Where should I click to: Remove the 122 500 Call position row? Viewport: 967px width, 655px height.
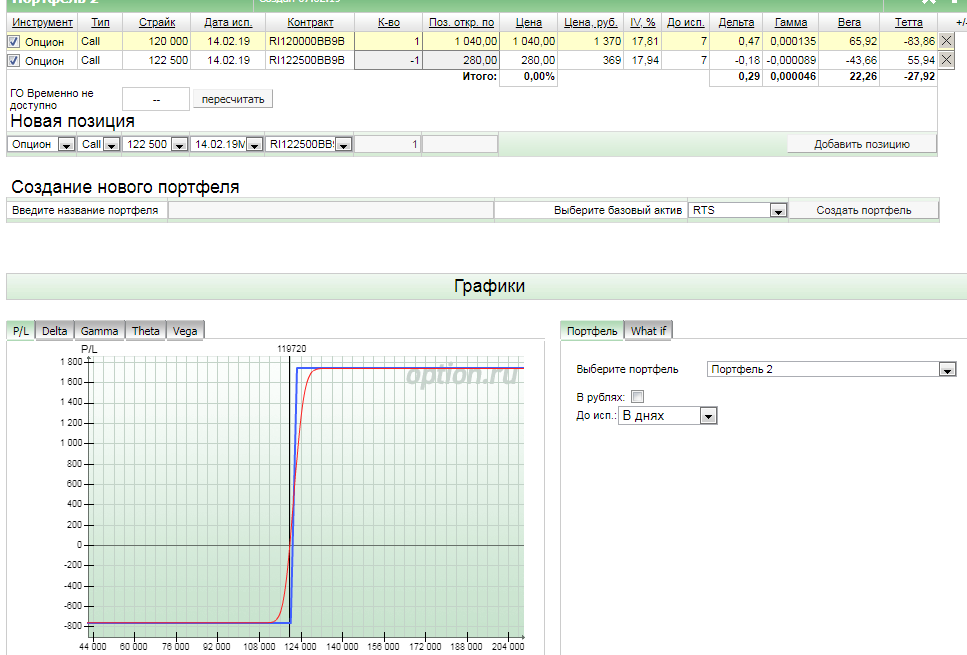coord(946,61)
